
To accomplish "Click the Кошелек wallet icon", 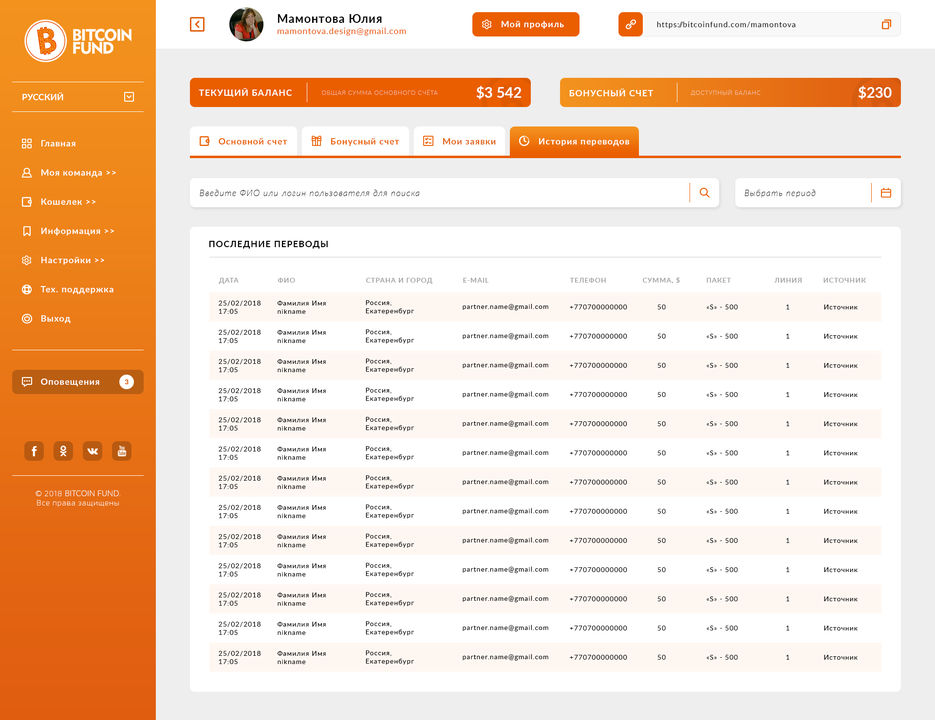I will click(x=27, y=202).
